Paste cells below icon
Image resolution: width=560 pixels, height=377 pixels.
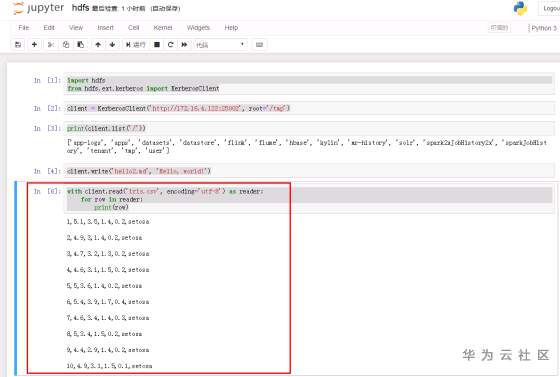81,45
